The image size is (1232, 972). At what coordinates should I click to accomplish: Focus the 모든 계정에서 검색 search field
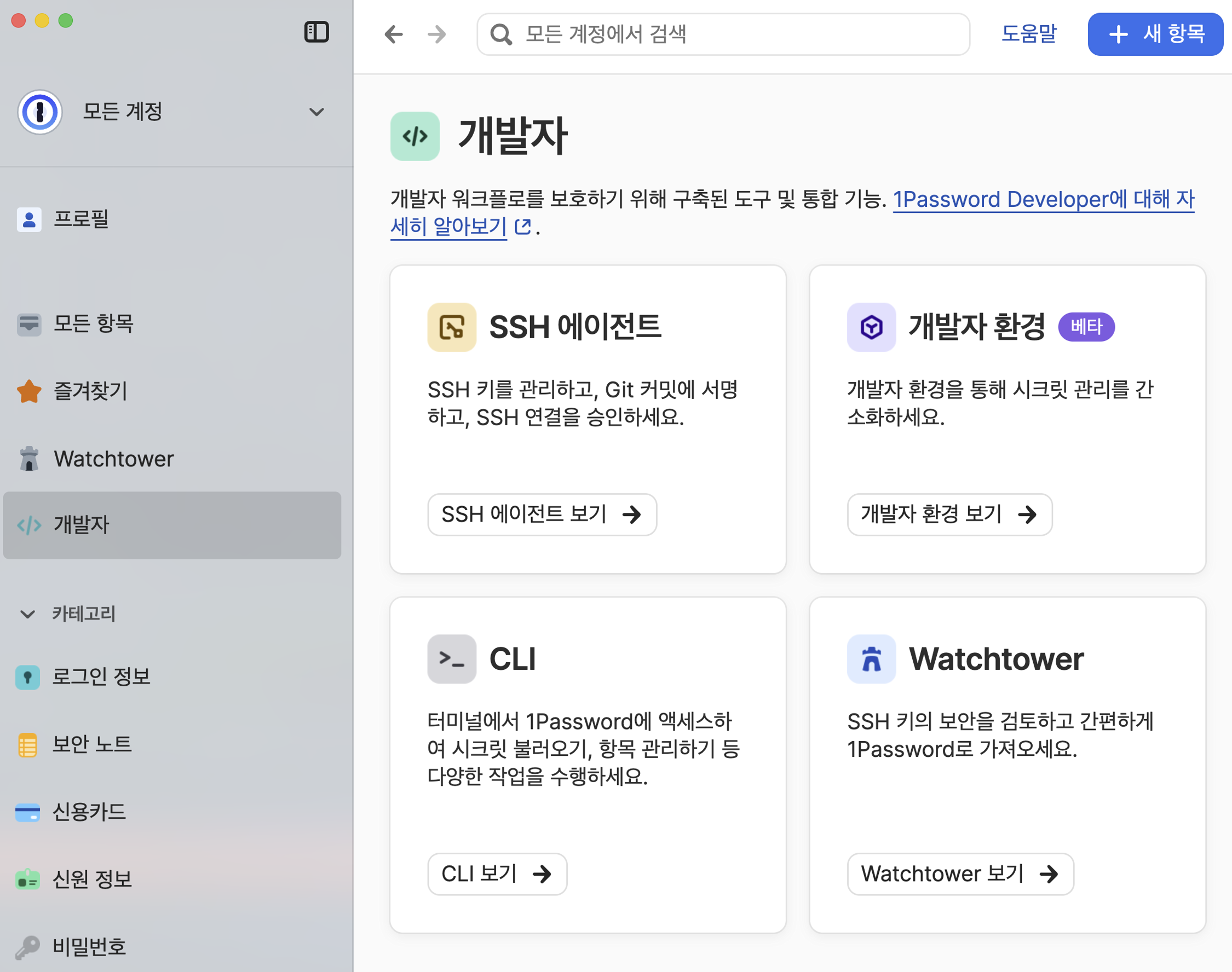click(723, 34)
